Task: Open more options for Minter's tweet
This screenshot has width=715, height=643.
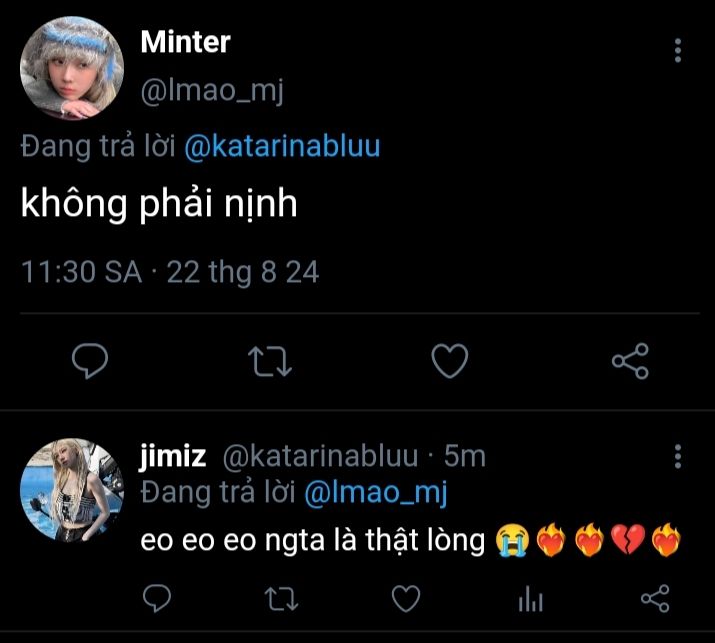Action: tap(678, 50)
